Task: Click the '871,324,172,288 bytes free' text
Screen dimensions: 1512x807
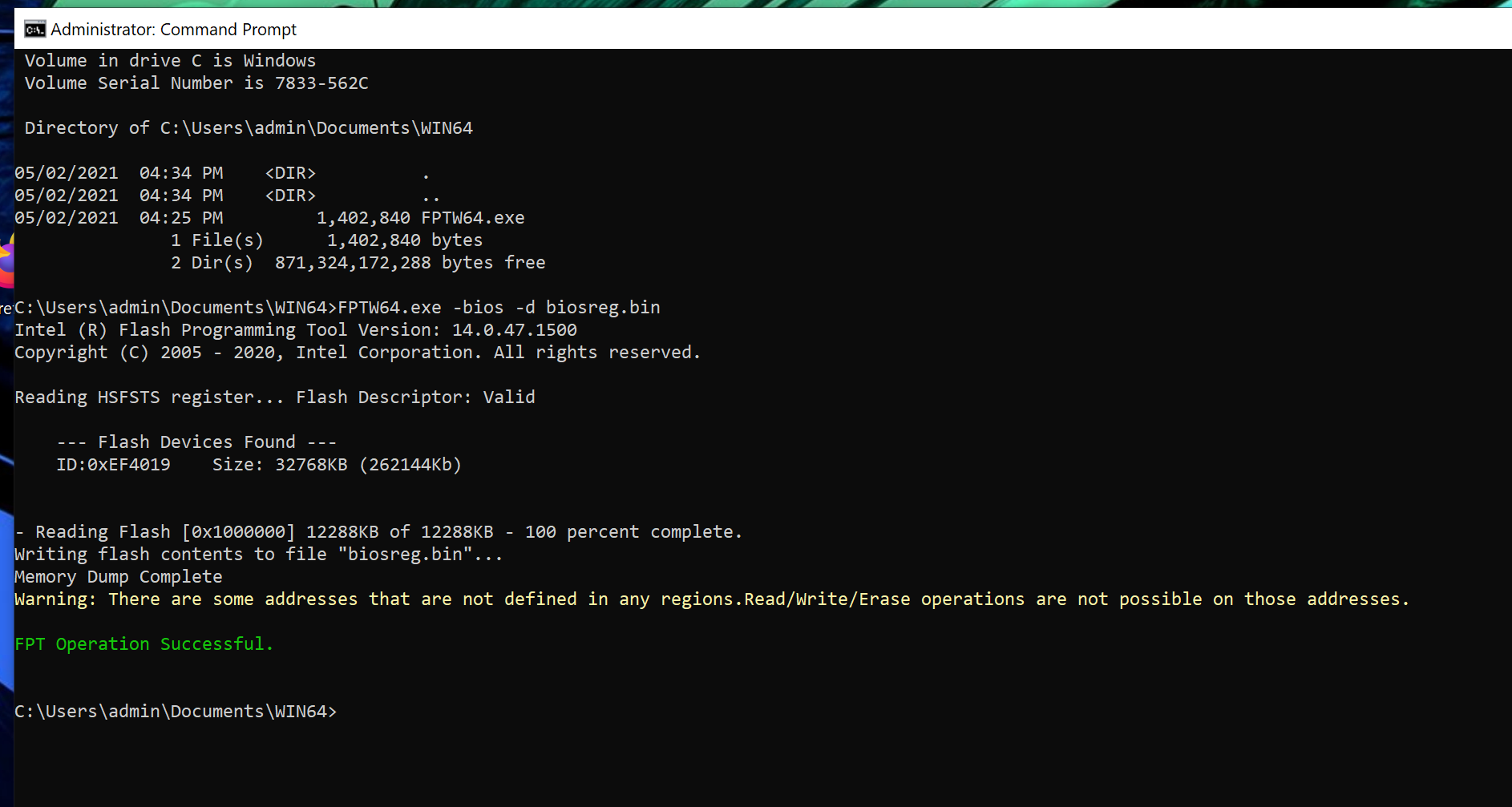Action: tap(410, 263)
